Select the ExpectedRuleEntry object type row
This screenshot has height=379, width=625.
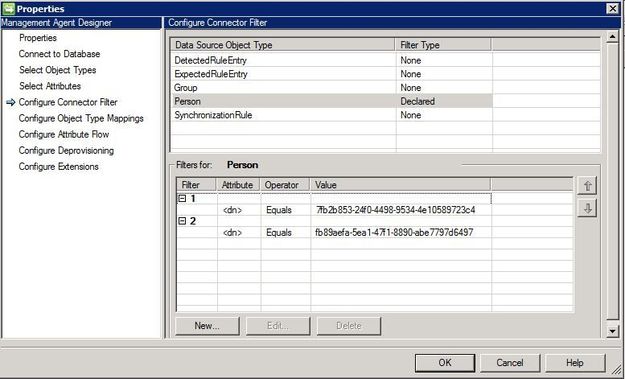(332, 74)
